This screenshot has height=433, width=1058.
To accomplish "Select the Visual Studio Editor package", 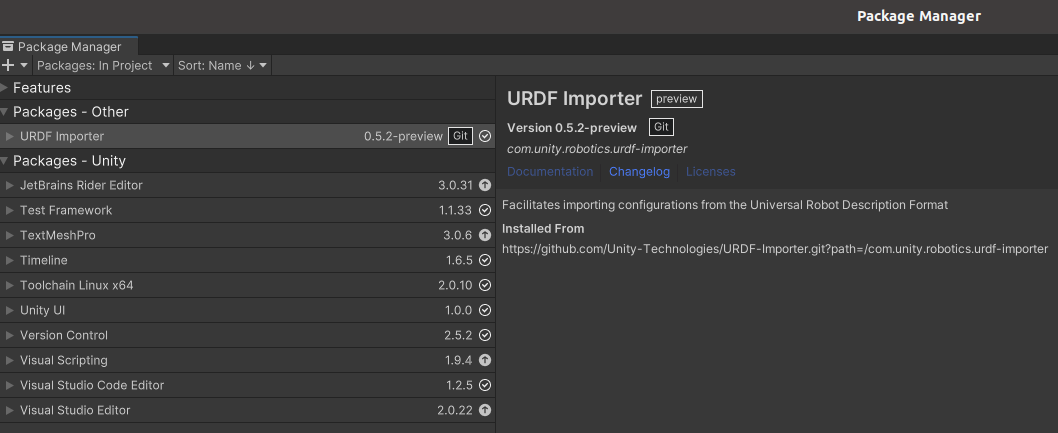I will pyautogui.click(x=248, y=410).
